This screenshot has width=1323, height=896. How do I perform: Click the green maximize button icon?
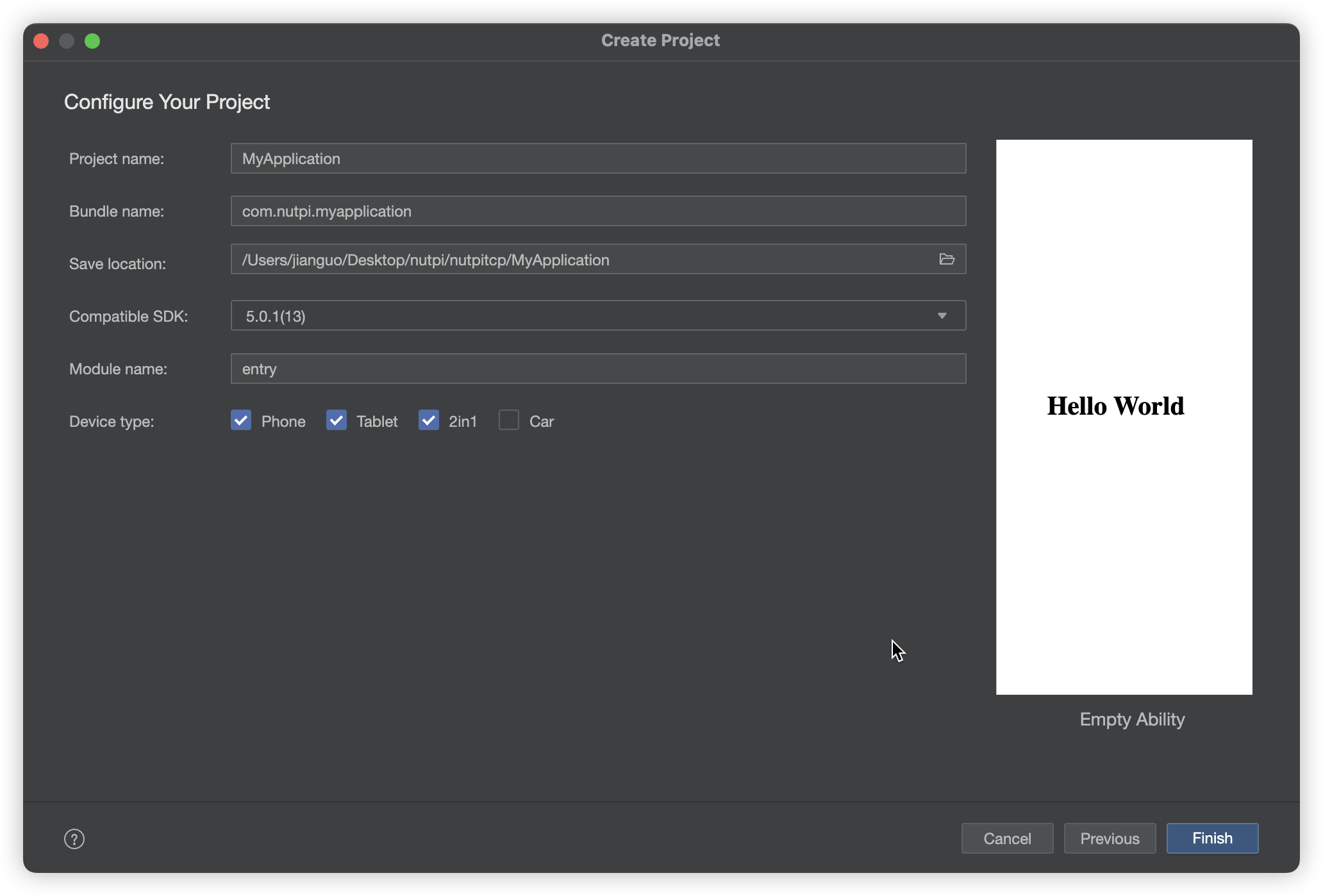[x=92, y=40]
